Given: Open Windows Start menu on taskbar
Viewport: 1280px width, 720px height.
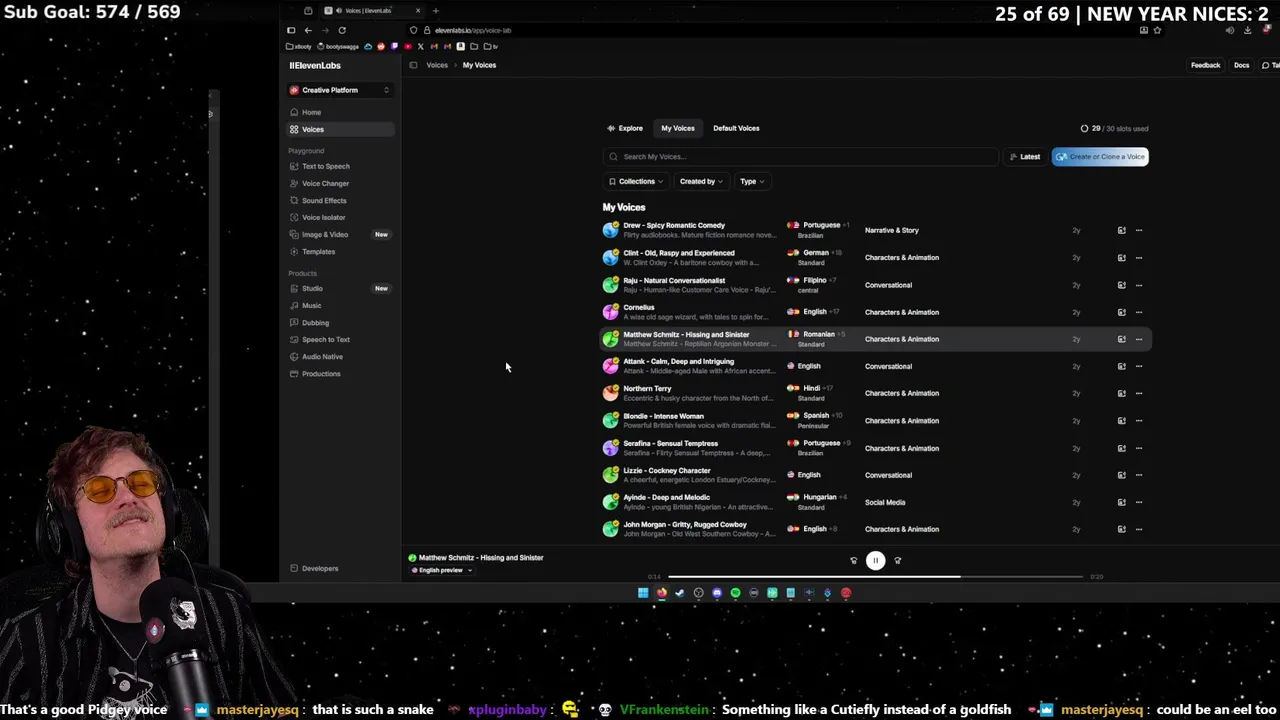Looking at the screenshot, I should pos(642,593).
